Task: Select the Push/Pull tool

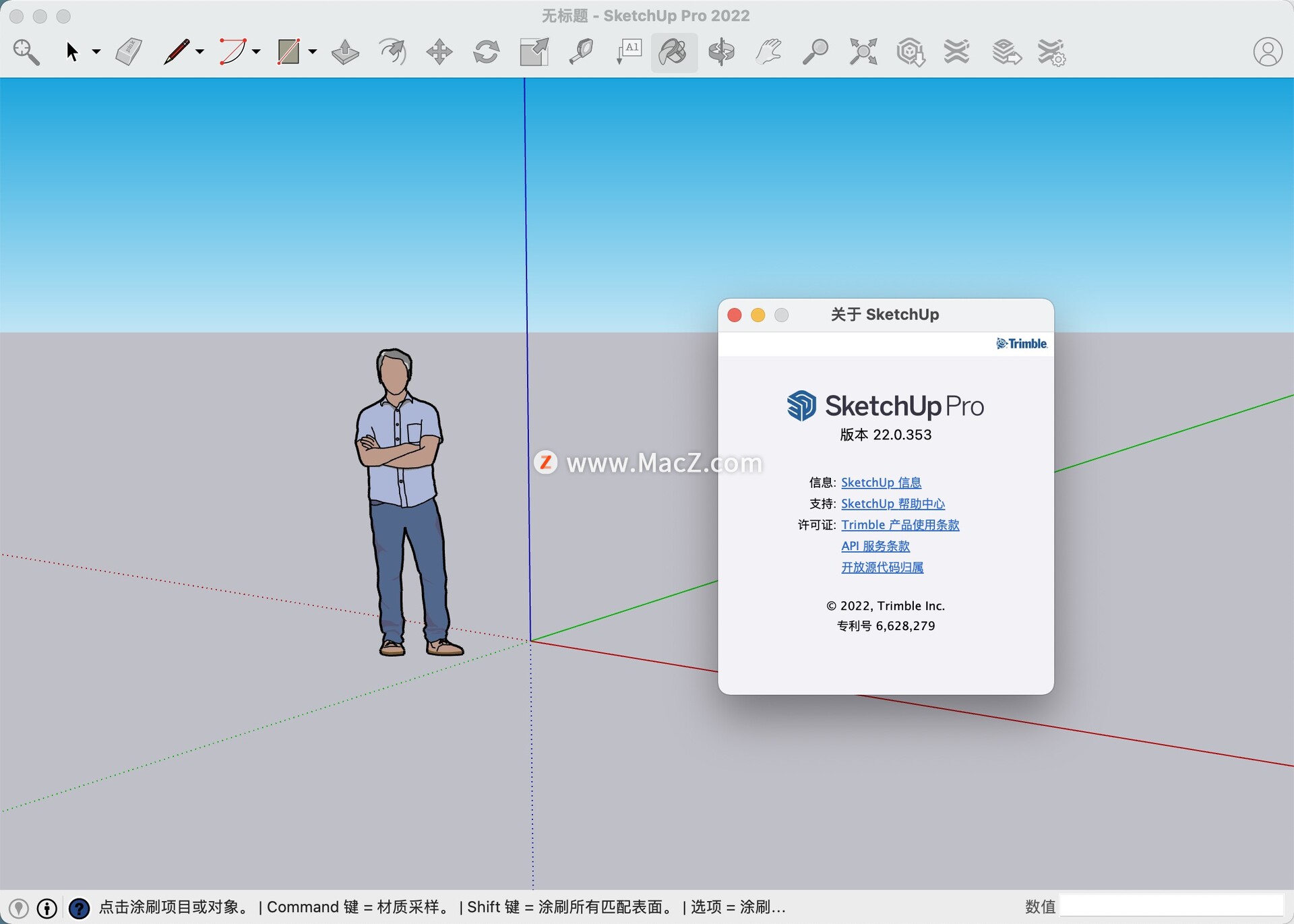Action: click(x=345, y=52)
